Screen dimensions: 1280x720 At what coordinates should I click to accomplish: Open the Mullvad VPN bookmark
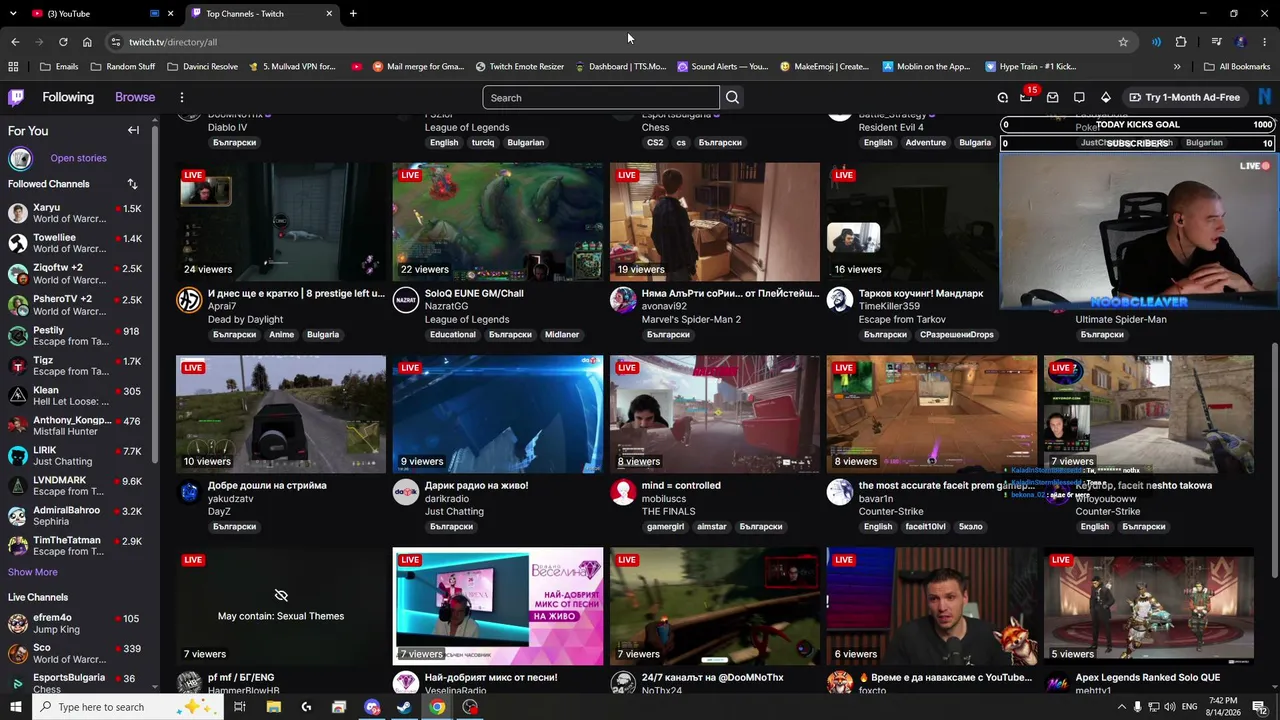pos(292,67)
